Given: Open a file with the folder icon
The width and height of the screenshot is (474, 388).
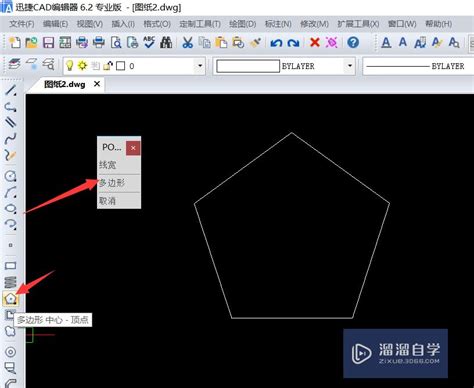Looking at the screenshot, I should pos(31,42).
